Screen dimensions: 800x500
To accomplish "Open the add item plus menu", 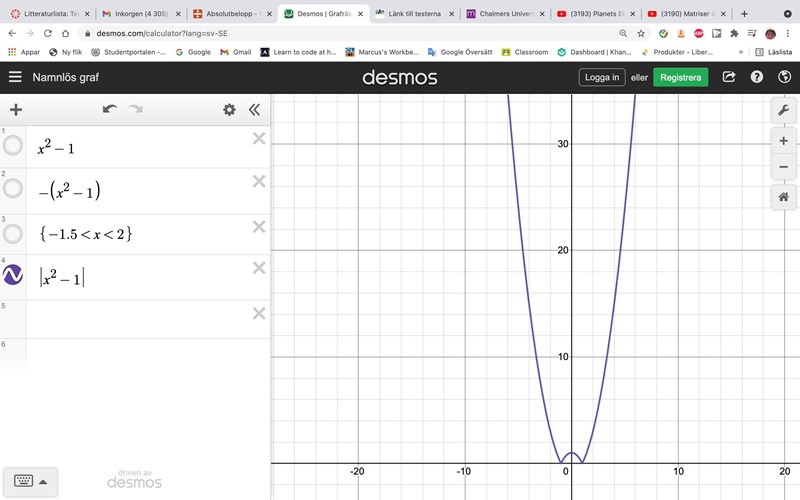I will pyautogui.click(x=16, y=110).
